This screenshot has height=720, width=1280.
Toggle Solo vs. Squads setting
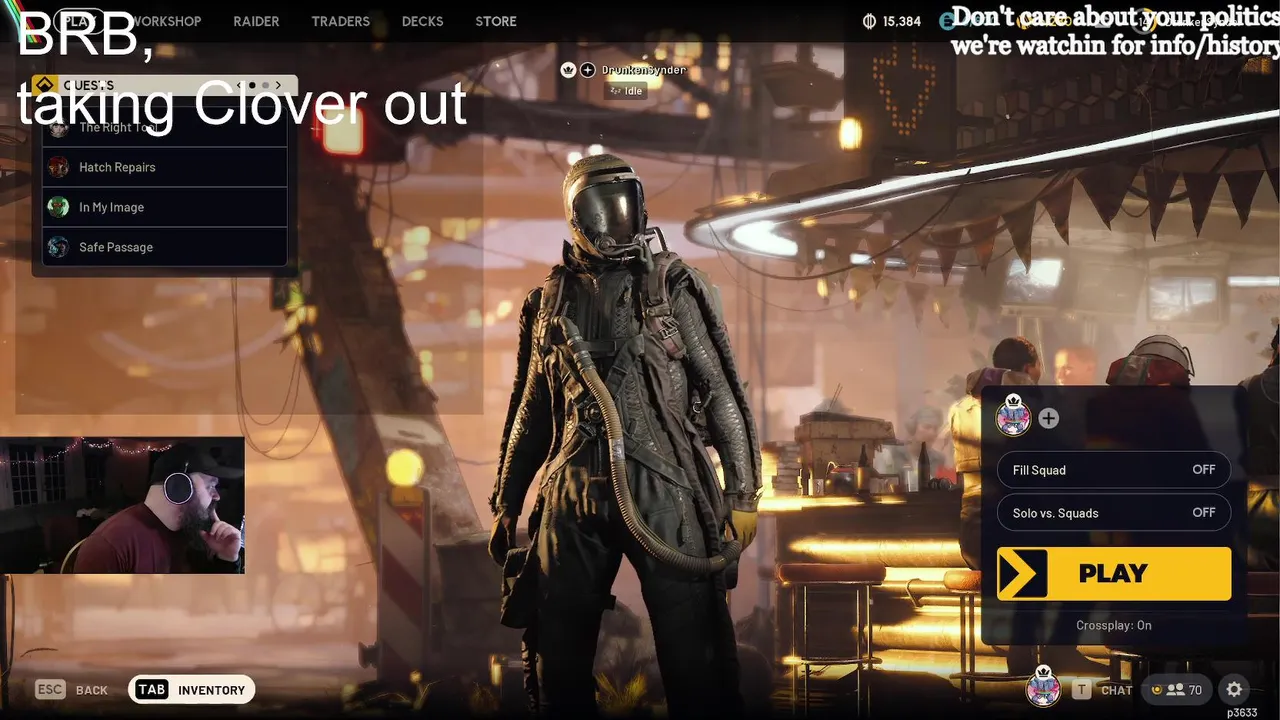click(1114, 513)
